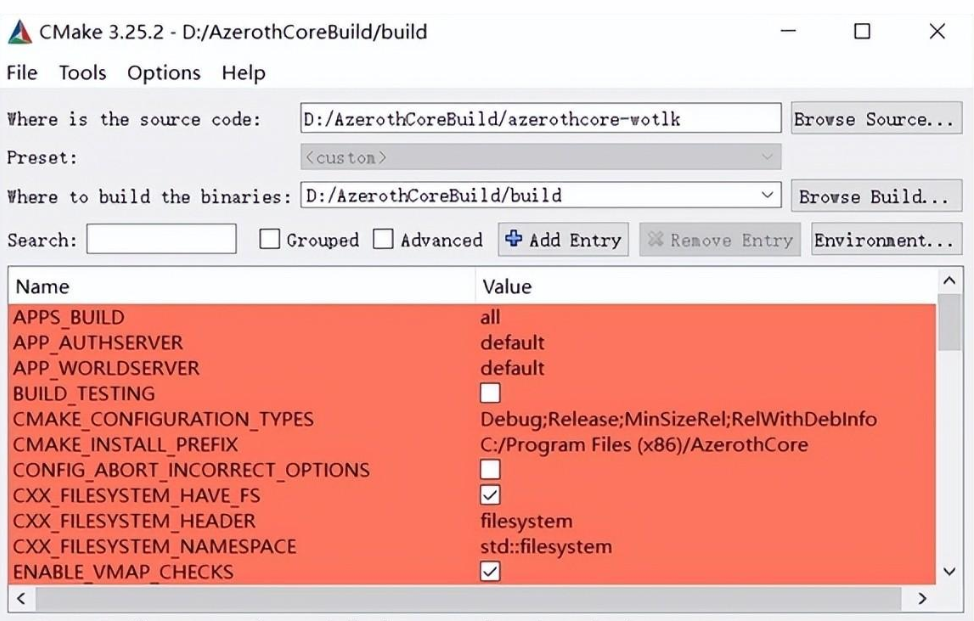The image size is (974, 621).
Task: Click the horizontal scrollbar left arrow
Action: pyautogui.click(x=22, y=598)
